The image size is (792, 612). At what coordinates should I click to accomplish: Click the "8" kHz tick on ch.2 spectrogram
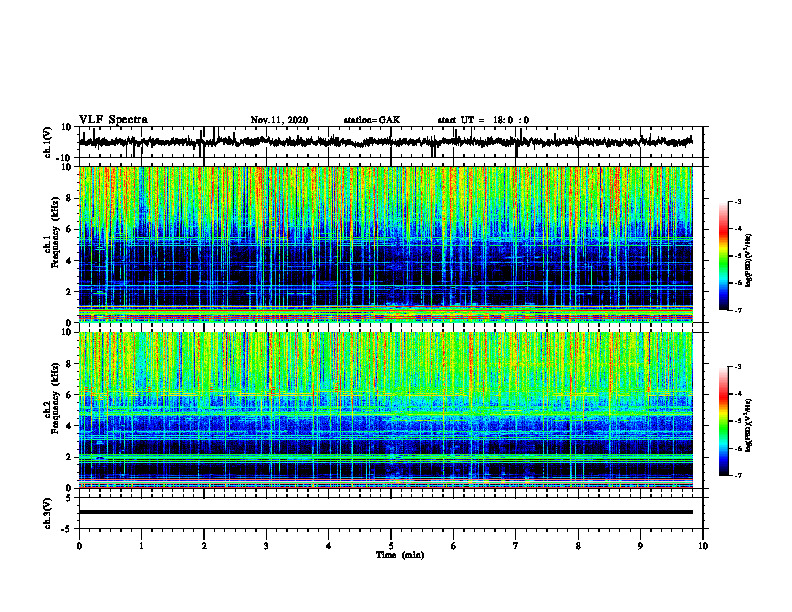point(70,364)
